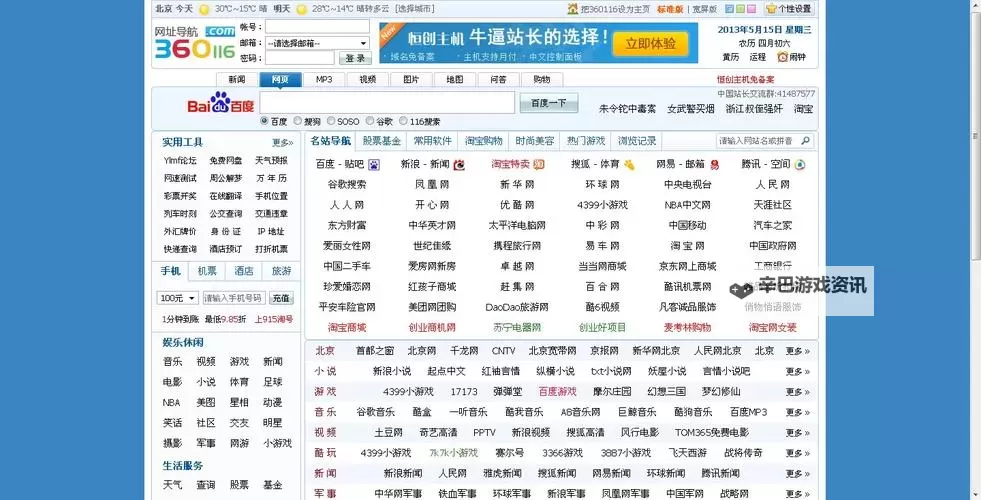
Task: Click the 密码 password input field
Action: point(300,58)
